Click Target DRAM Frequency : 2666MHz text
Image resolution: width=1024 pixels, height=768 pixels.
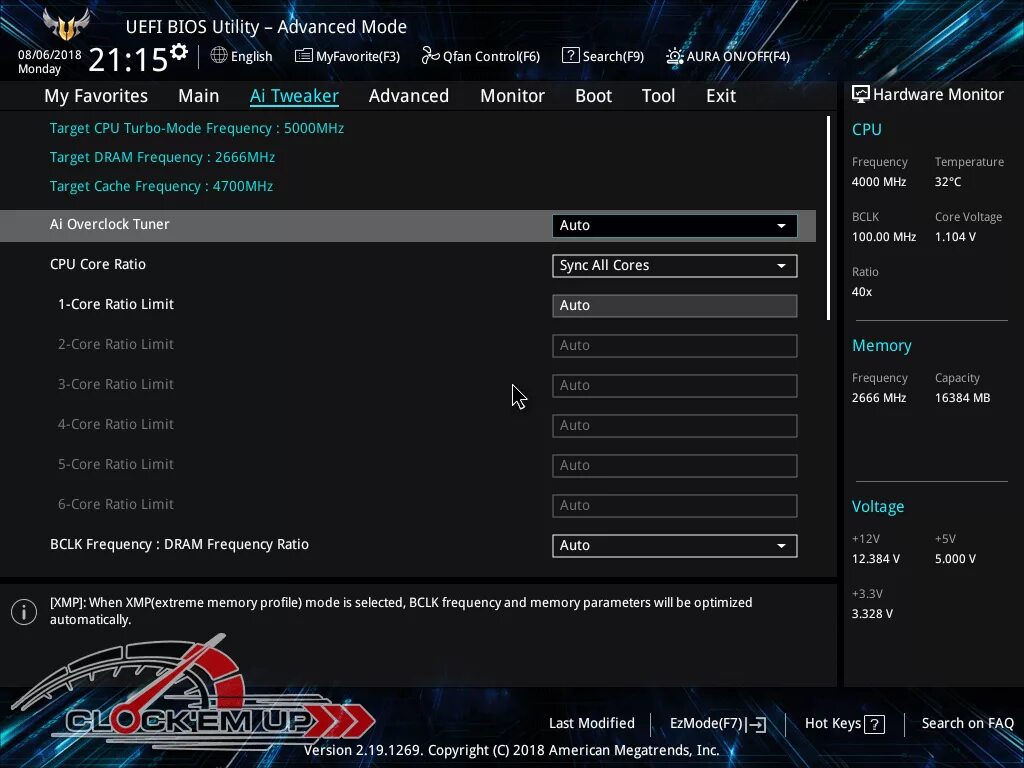[162, 157]
